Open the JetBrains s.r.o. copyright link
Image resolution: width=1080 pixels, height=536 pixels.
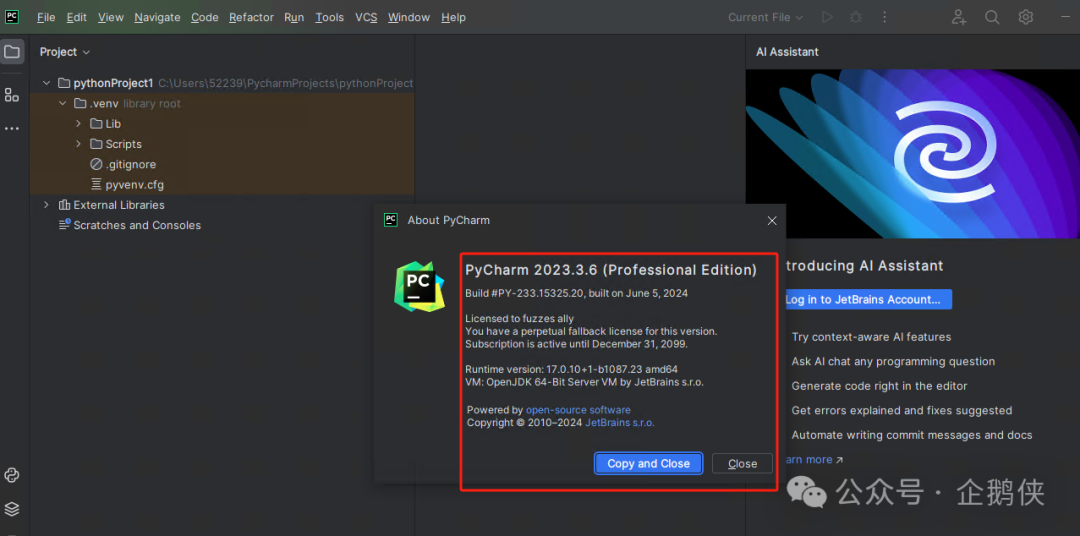click(620, 423)
